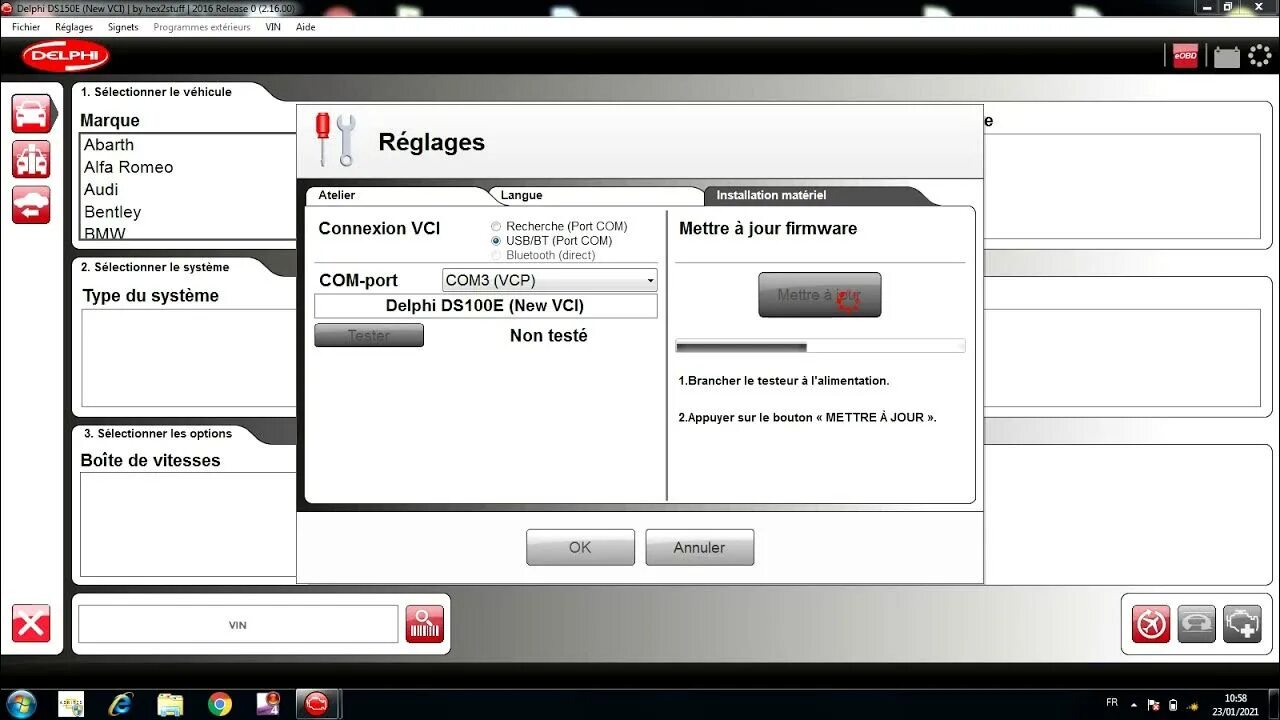This screenshot has height=720, width=1280.
Task: Select the truck vehicle type icon in sidebar
Action: click(x=31, y=160)
